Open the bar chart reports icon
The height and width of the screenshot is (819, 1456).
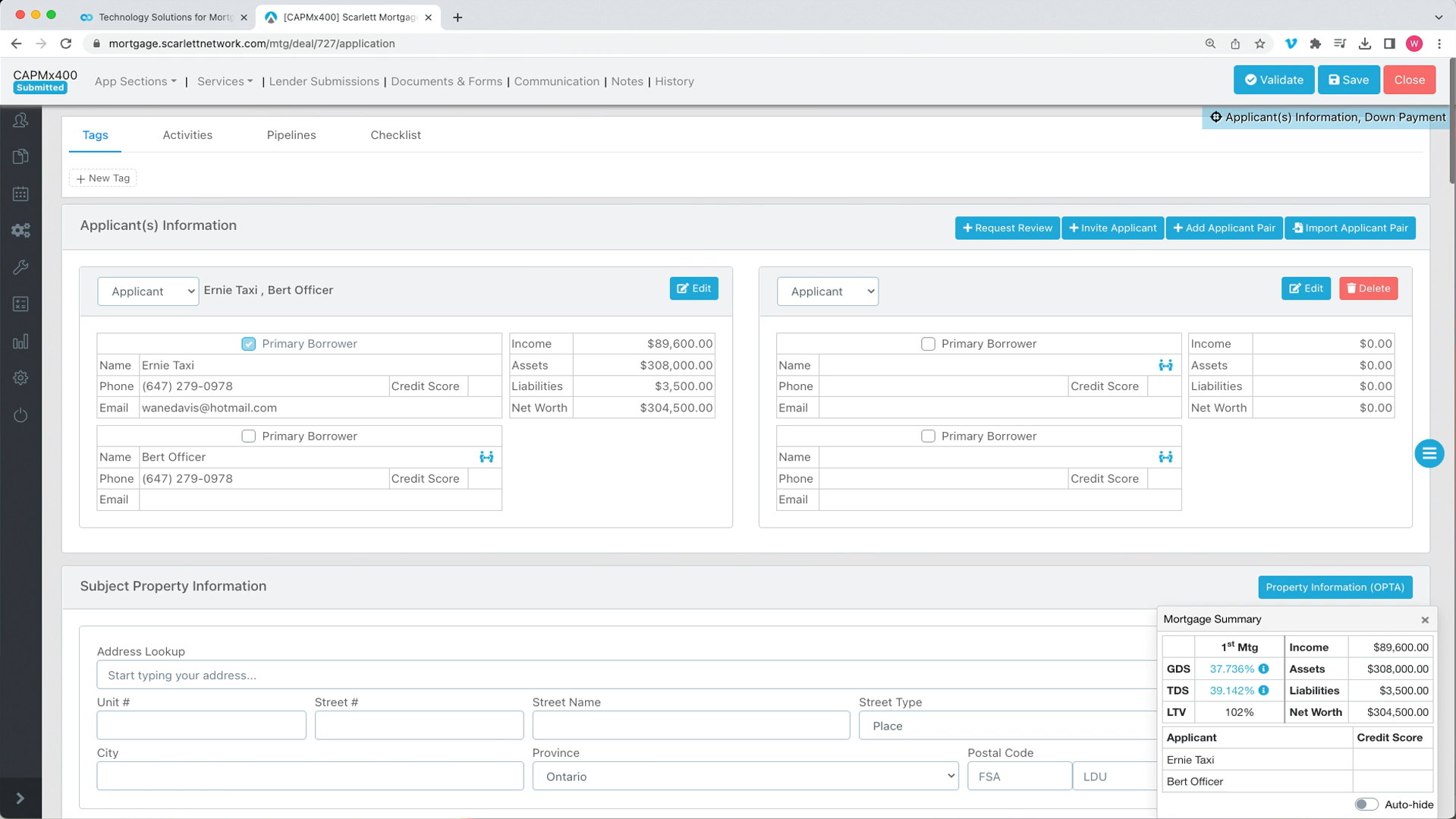20,342
